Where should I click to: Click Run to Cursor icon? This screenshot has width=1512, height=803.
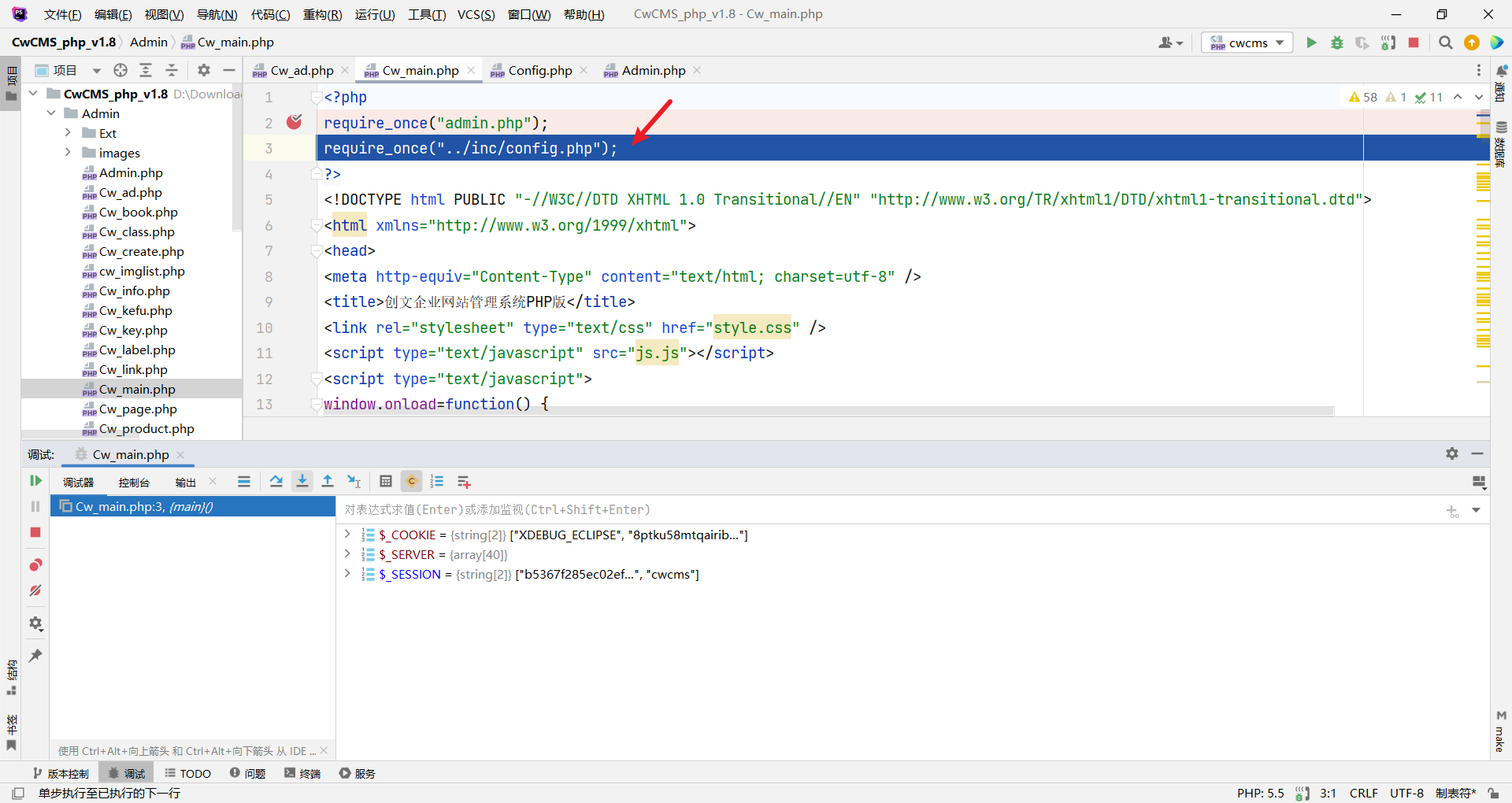pyautogui.click(x=354, y=482)
